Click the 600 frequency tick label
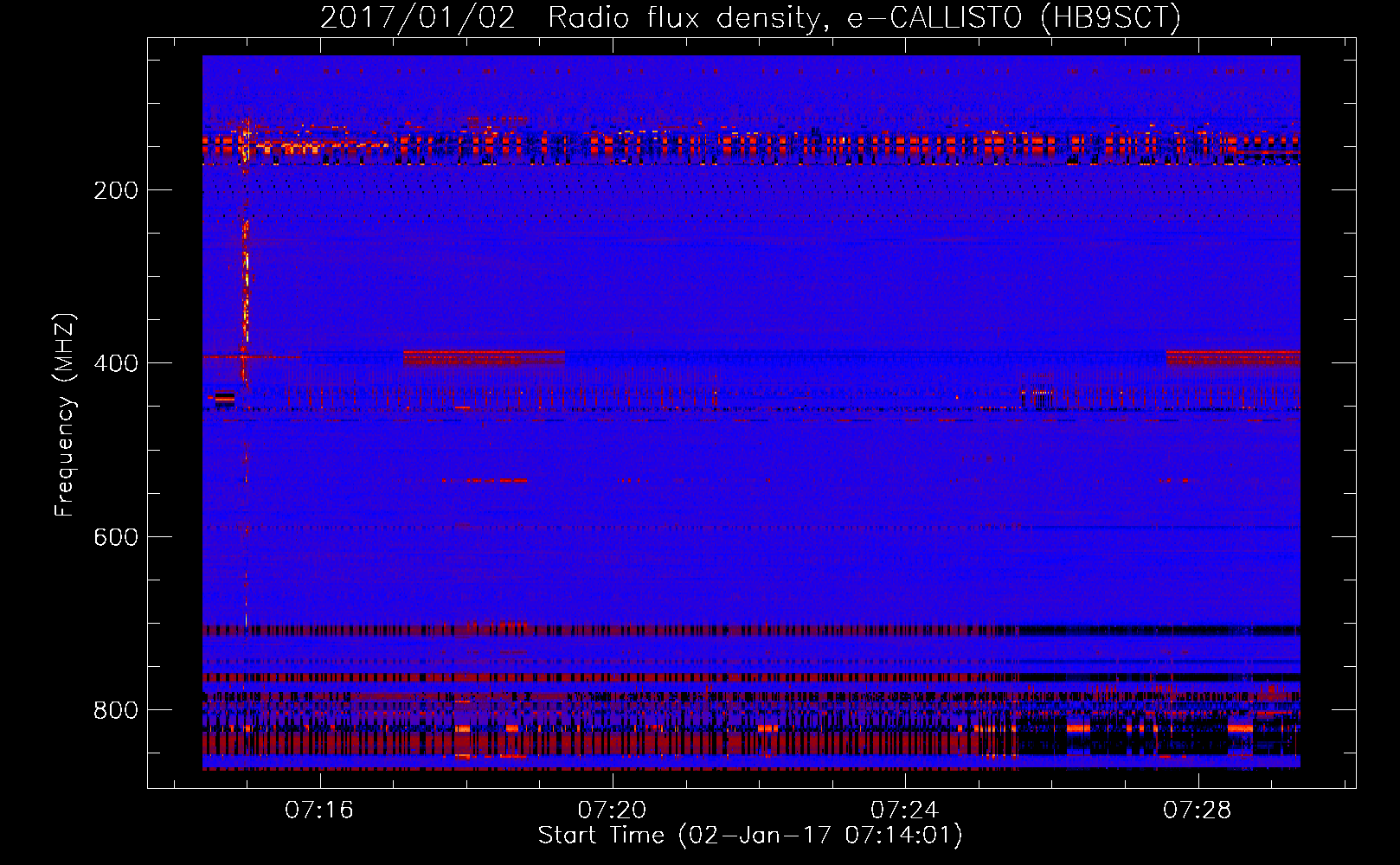Screen dimensions: 1400x865 pos(116,537)
